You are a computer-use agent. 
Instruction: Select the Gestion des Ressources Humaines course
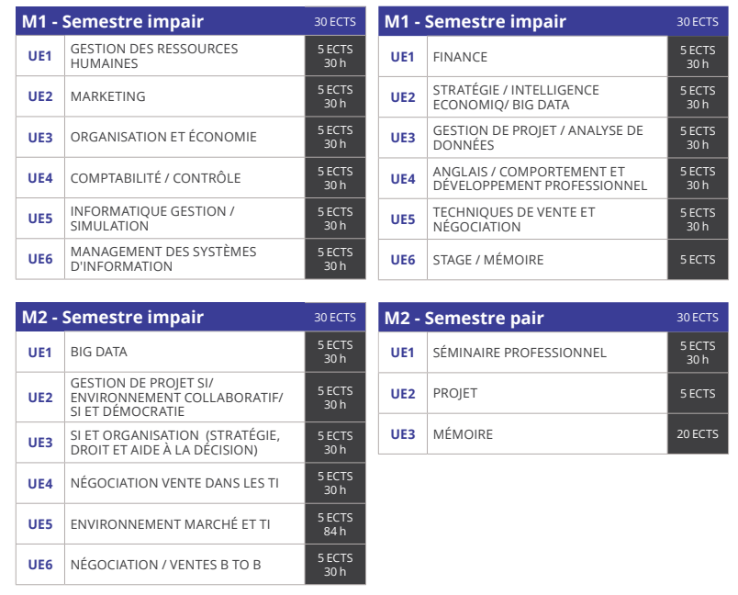coord(154,56)
